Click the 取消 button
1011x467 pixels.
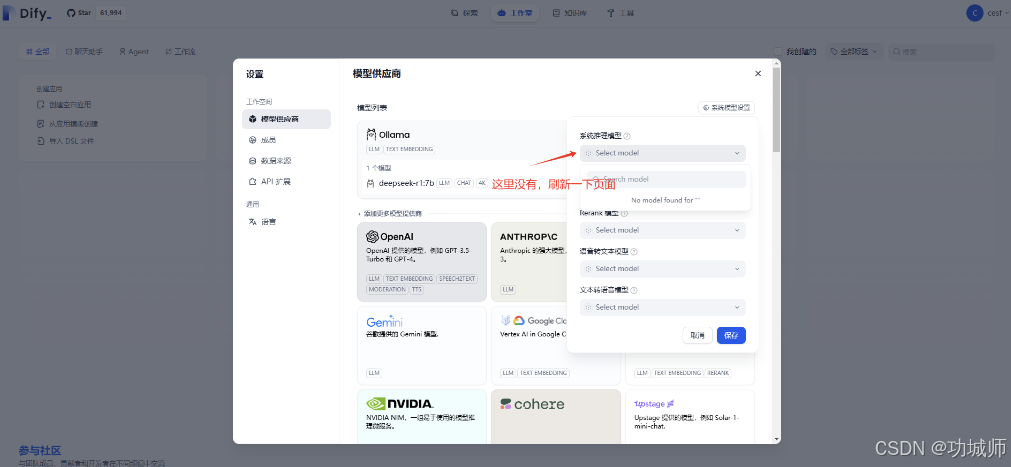coord(697,335)
